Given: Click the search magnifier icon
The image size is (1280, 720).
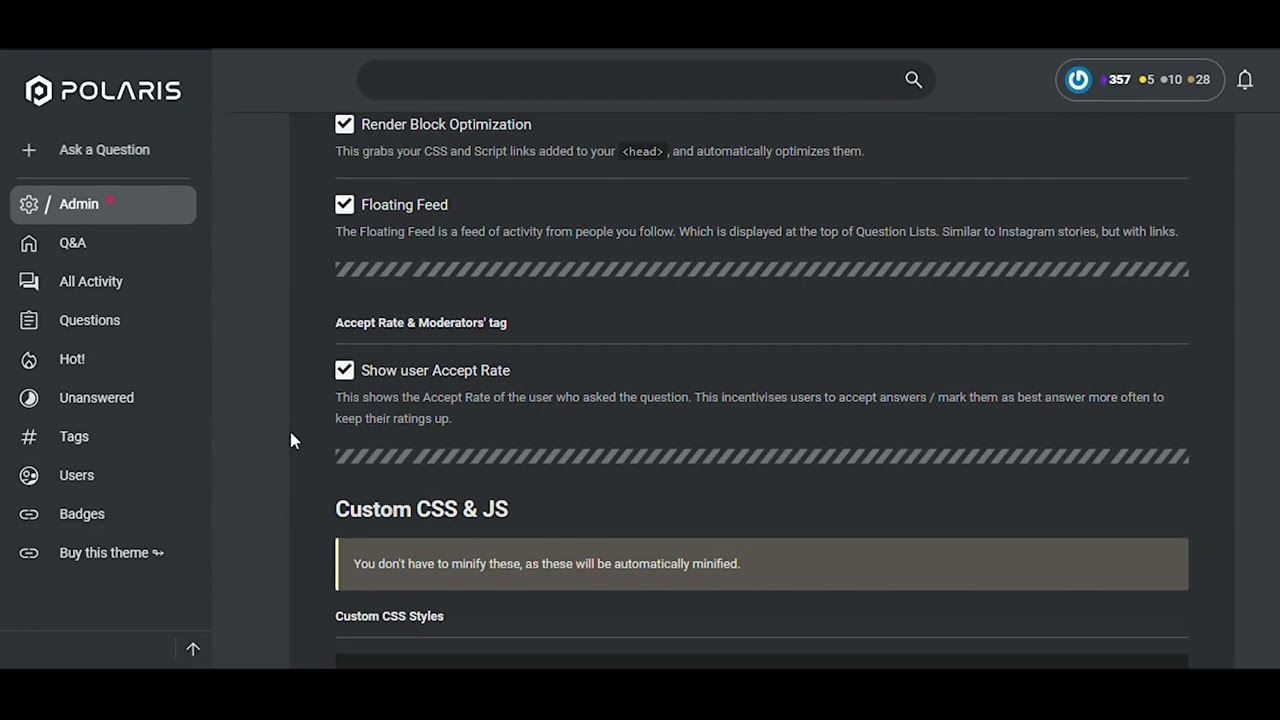Looking at the screenshot, I should pyautogui.click(x=913, y=80).
